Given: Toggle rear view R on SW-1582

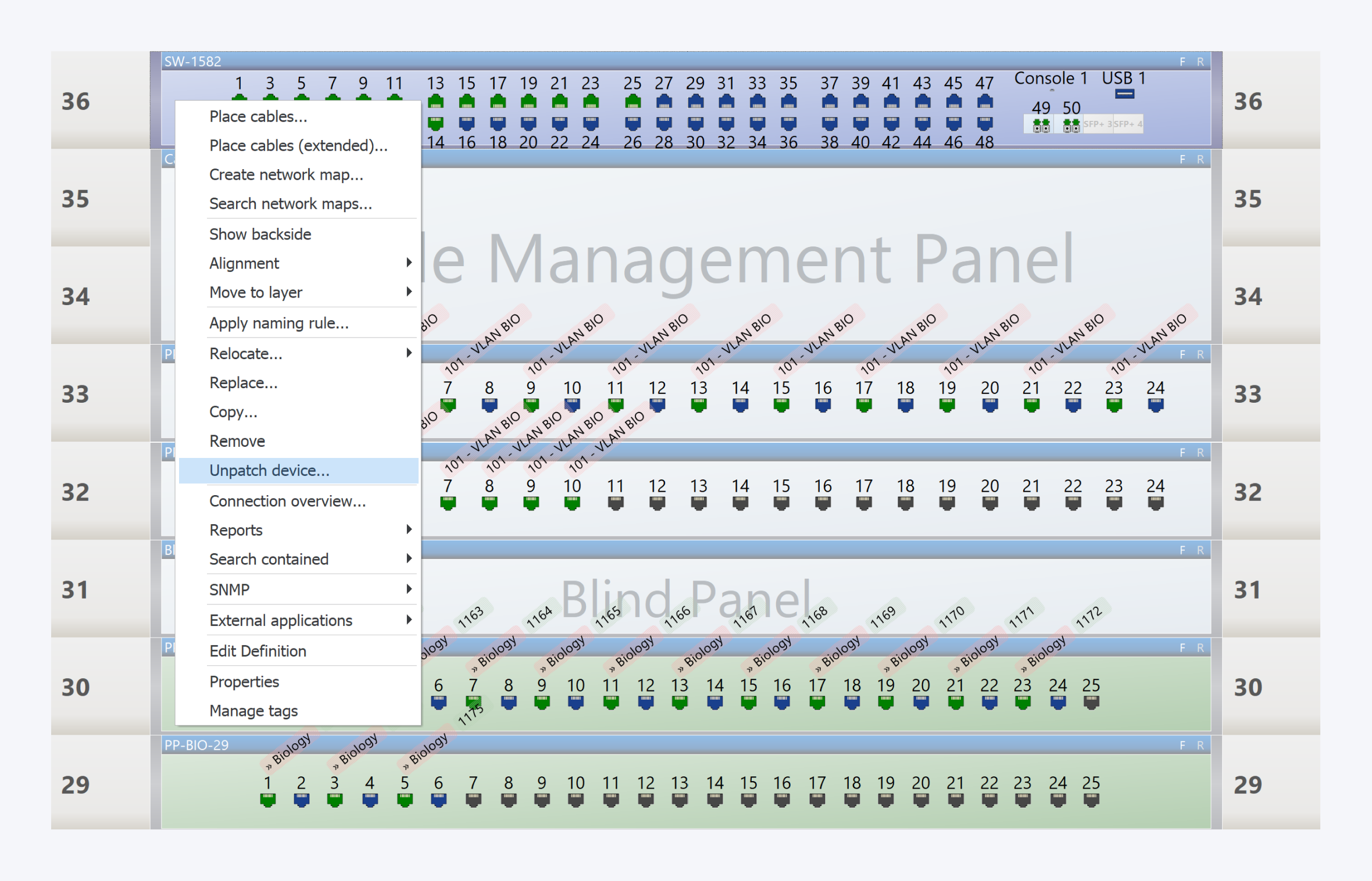Looking at the screenshot, I should tap(1200, 62).
